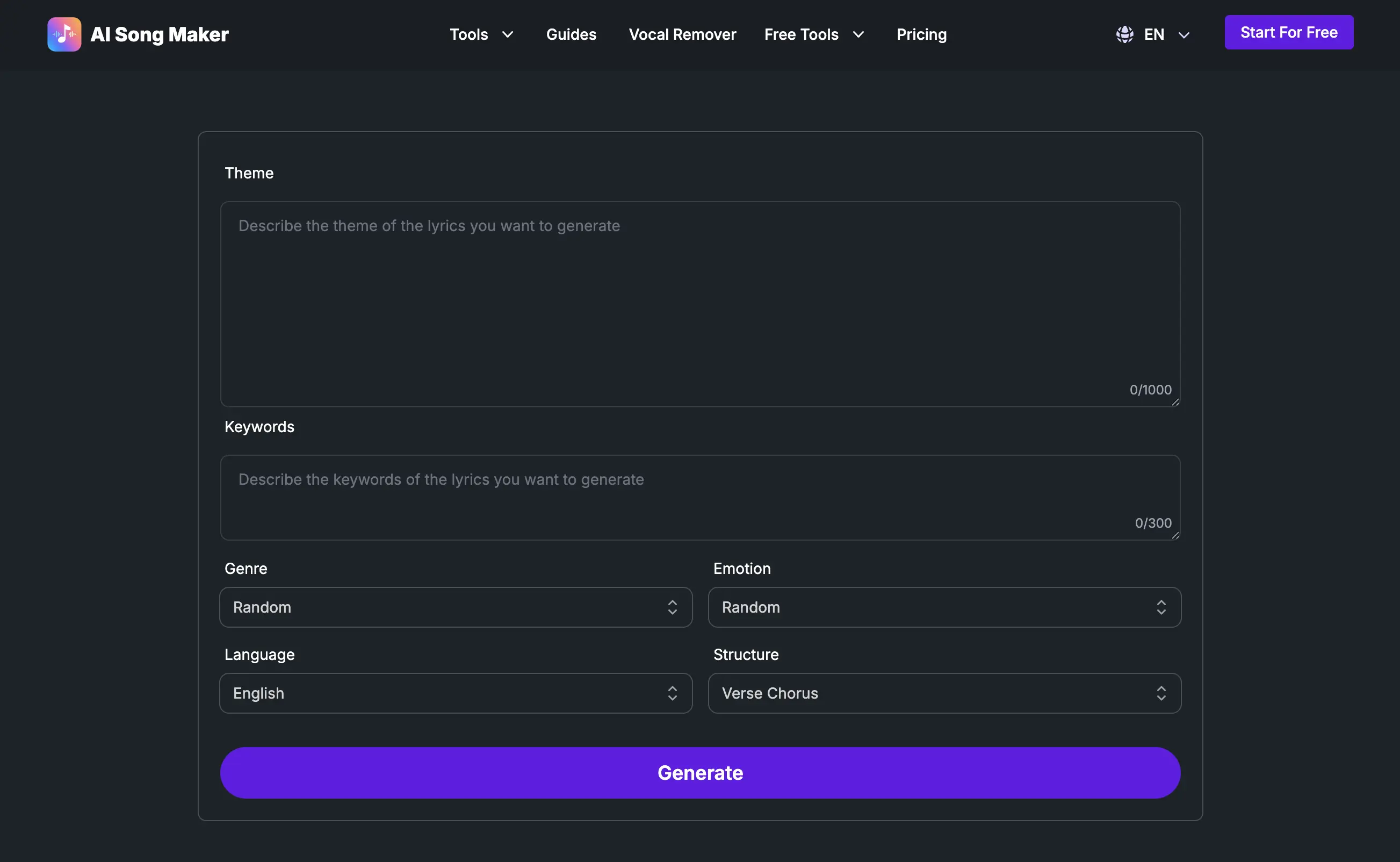Click the Genre label
This screenshot has width=1400, height=862.
[x=246, y=569]
